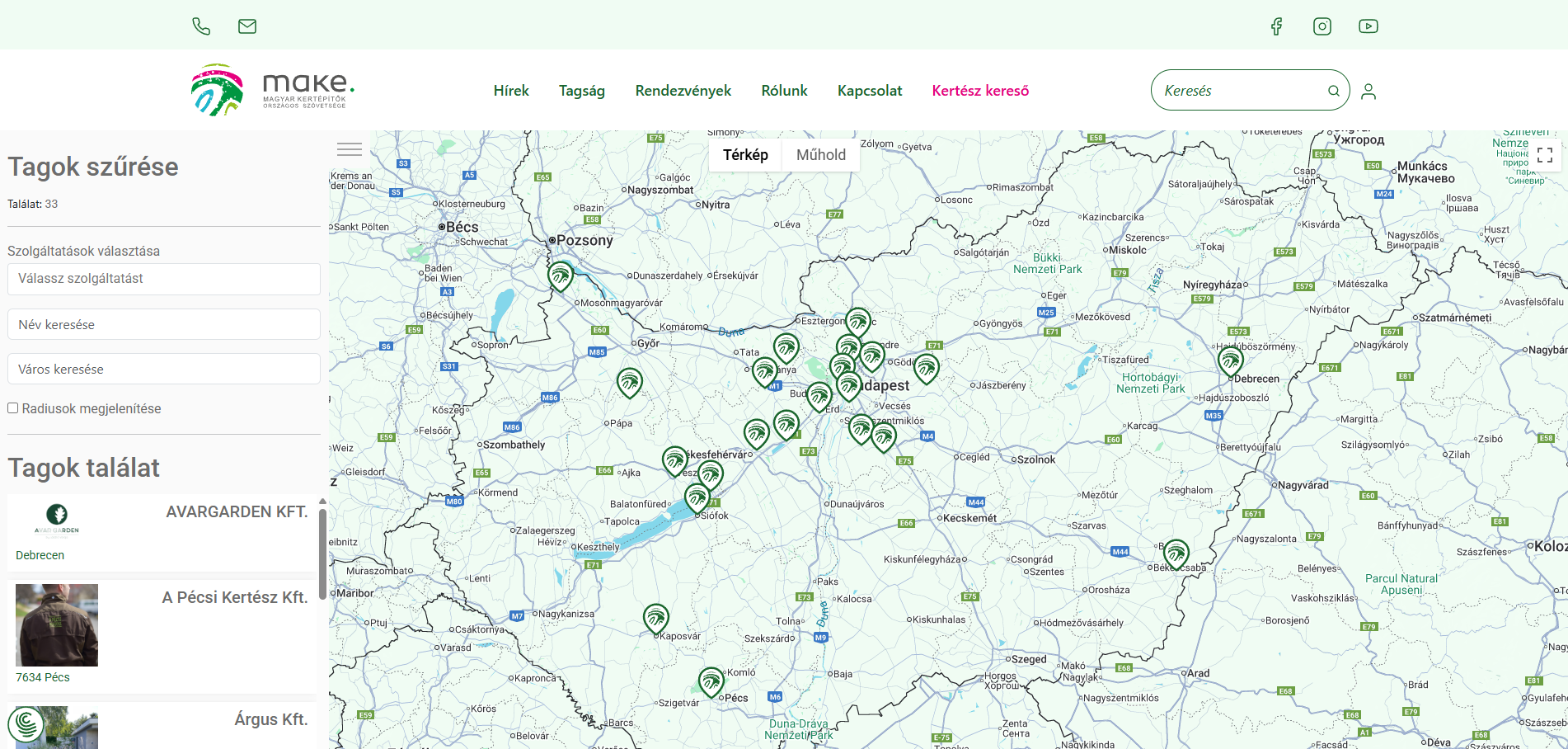1568x749 pixels.
Task: Toggle map fullscreen view
Action: pos(1545,155)
